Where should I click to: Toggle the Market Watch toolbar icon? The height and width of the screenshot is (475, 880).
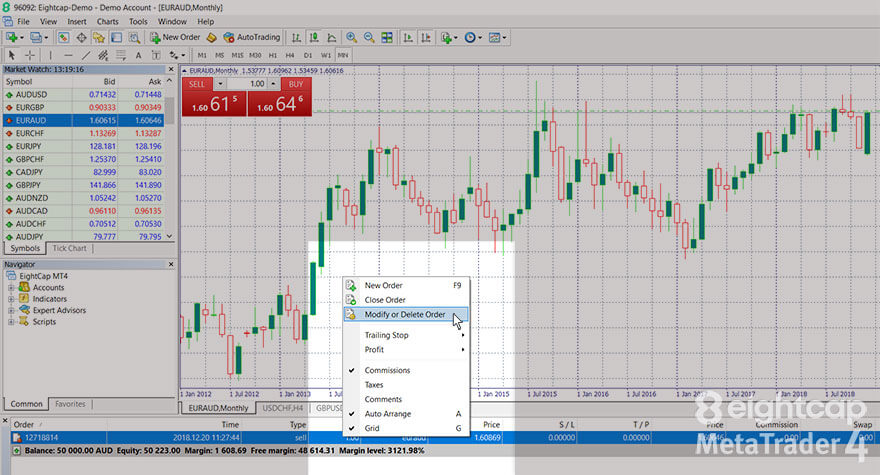click(63, 38)
